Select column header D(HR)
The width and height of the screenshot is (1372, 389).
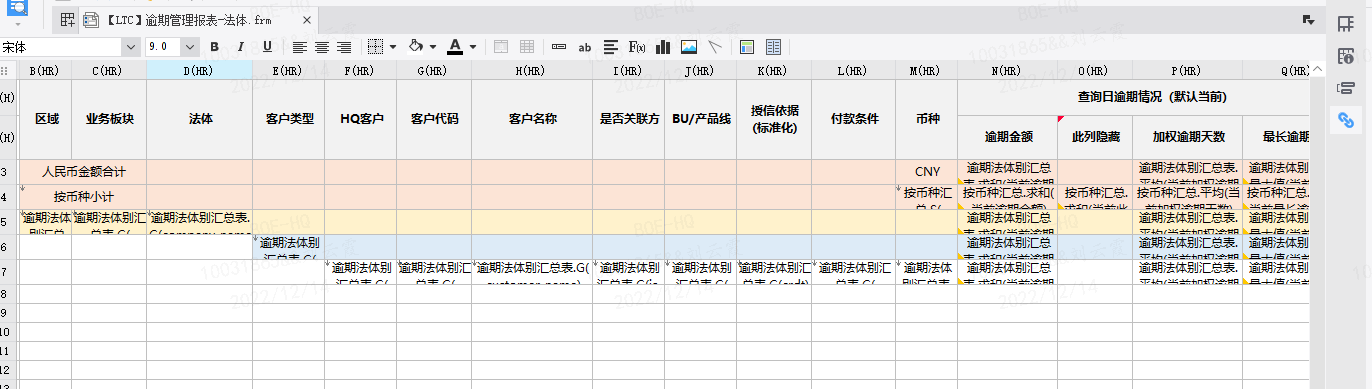pyautogui.click(x=199, y=70)
